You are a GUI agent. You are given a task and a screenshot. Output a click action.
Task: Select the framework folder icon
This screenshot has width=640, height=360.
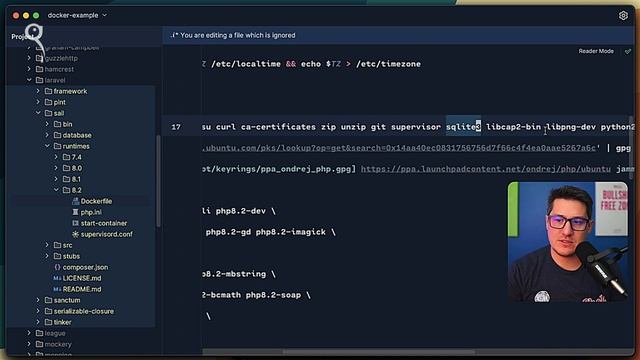48,91
